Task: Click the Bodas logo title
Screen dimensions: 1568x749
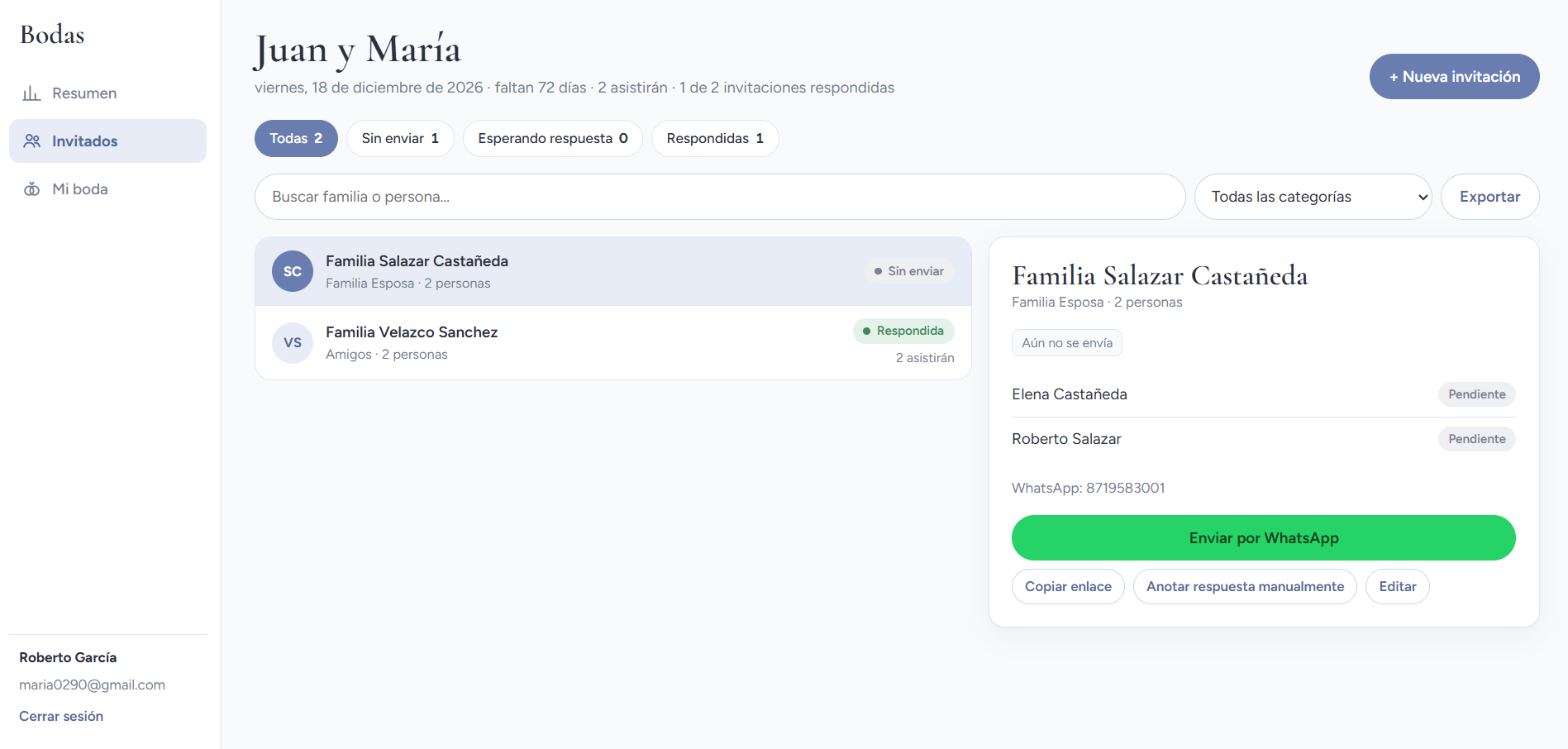Action: click(52, 35)
